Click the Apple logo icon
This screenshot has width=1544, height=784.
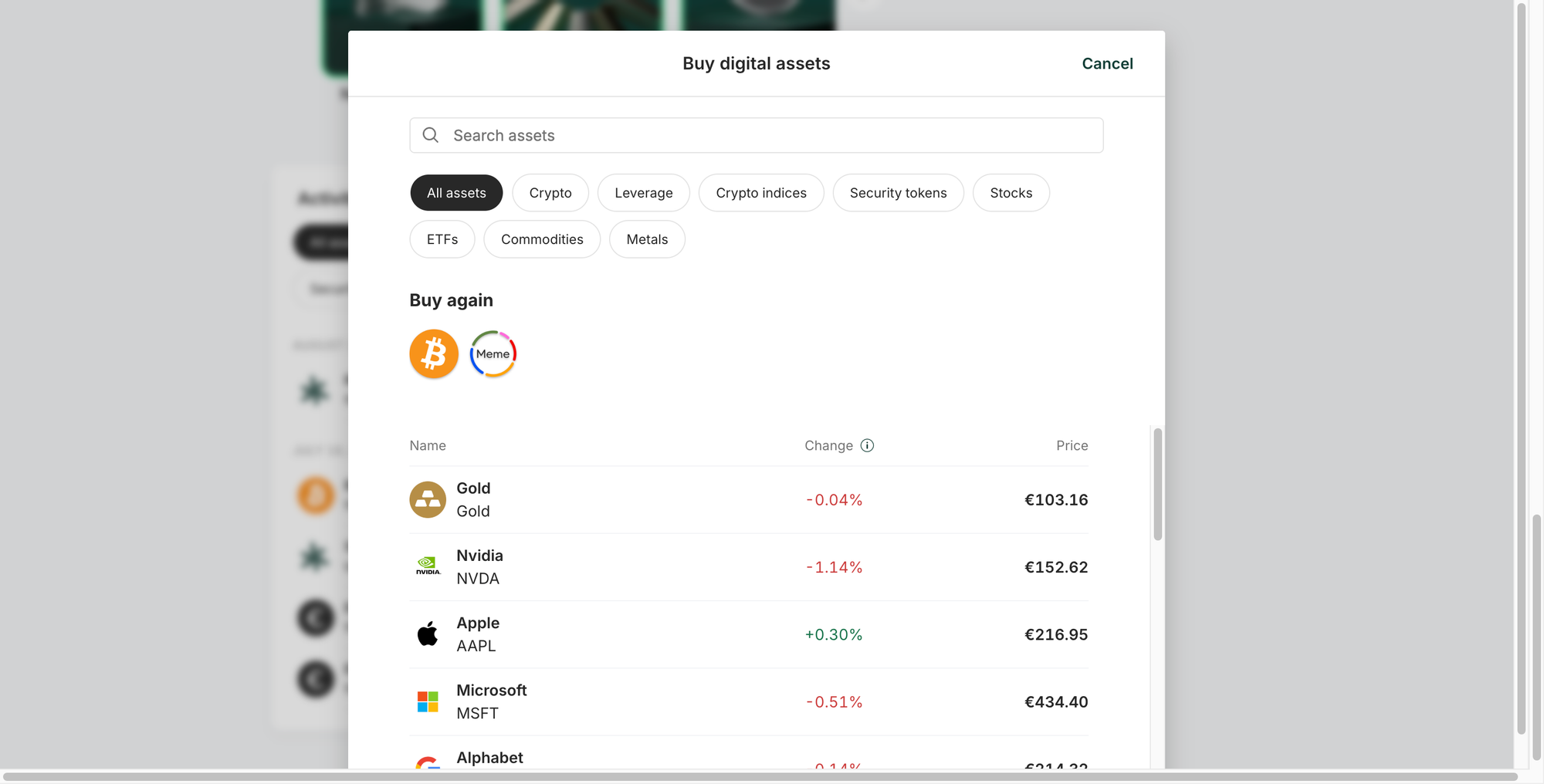[x=428, y=634]
